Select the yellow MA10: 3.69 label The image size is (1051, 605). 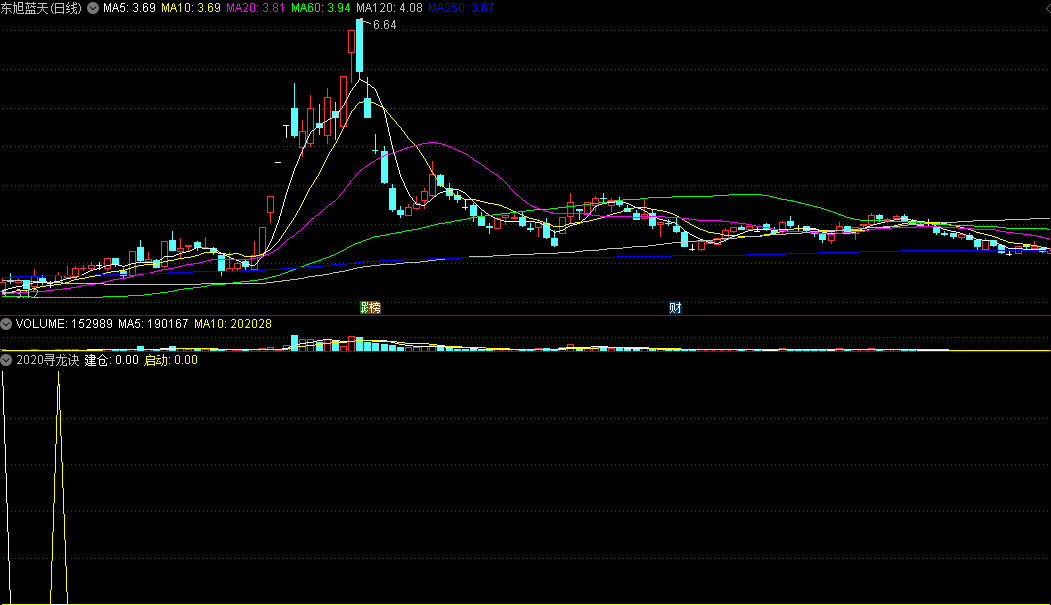click(191, 8)
